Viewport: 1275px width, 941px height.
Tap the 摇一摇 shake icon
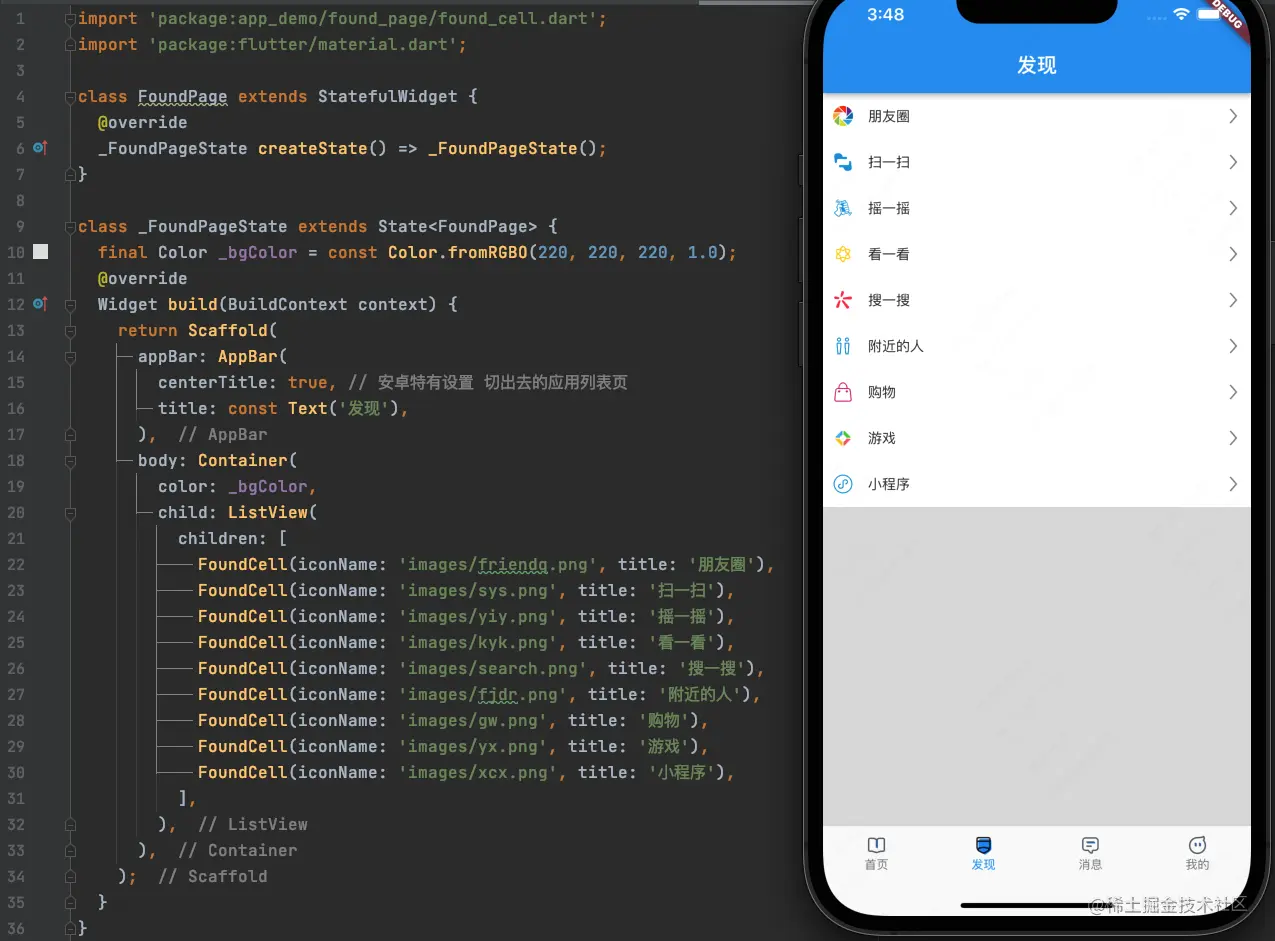(843, 208)
